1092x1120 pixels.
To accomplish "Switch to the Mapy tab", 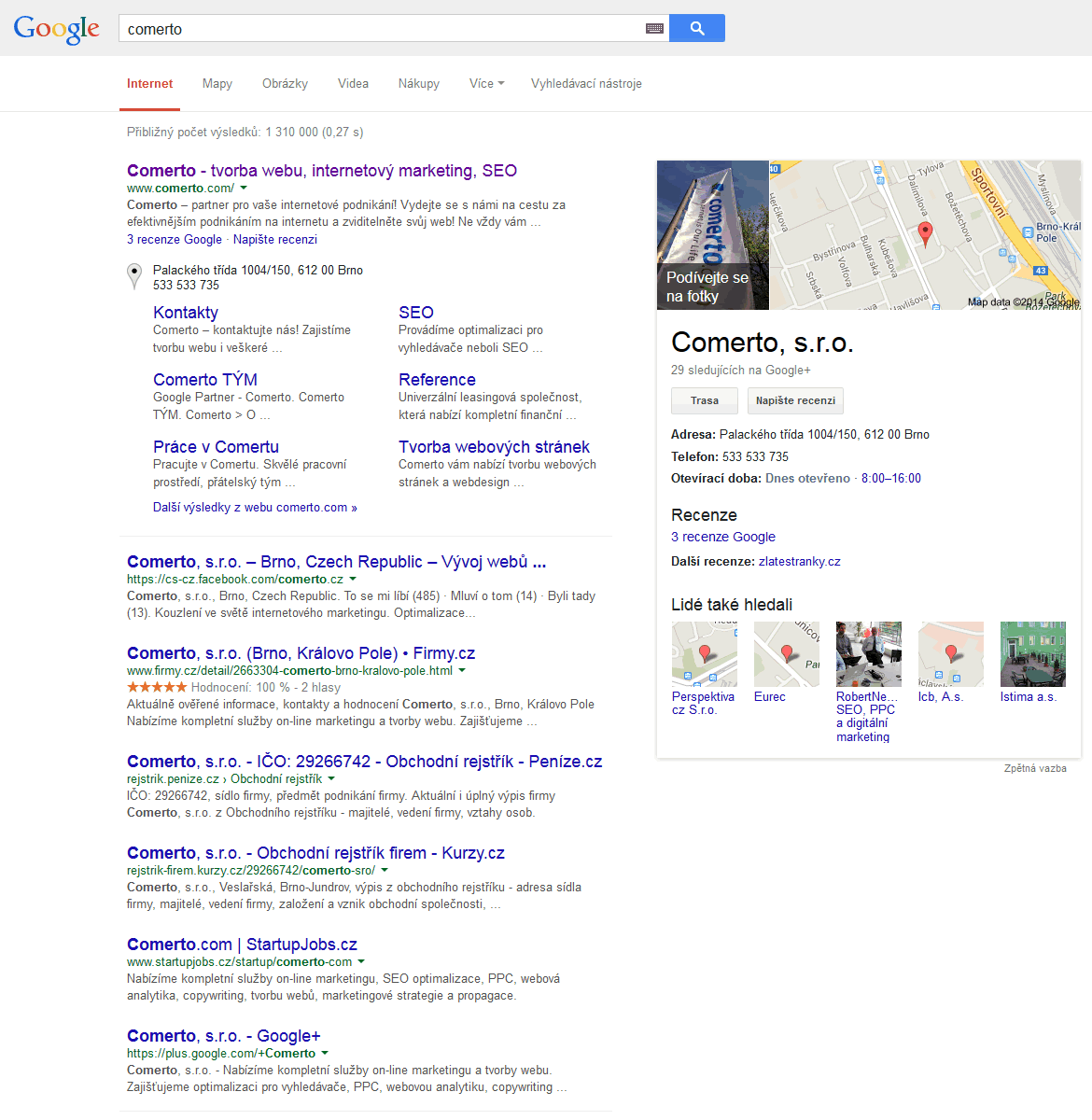I will click(x=217, y=84).
